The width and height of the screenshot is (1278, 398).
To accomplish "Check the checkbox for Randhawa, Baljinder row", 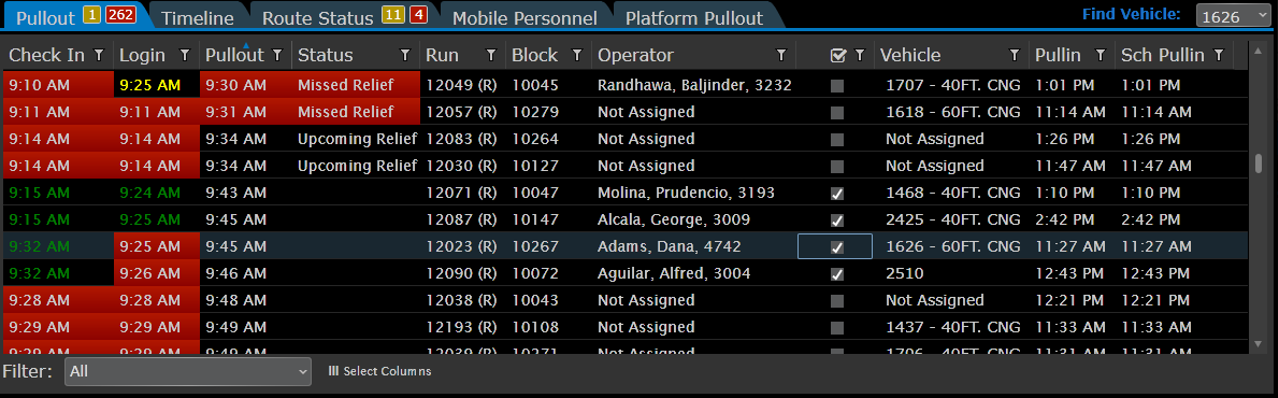I will (x=837, y=86).
